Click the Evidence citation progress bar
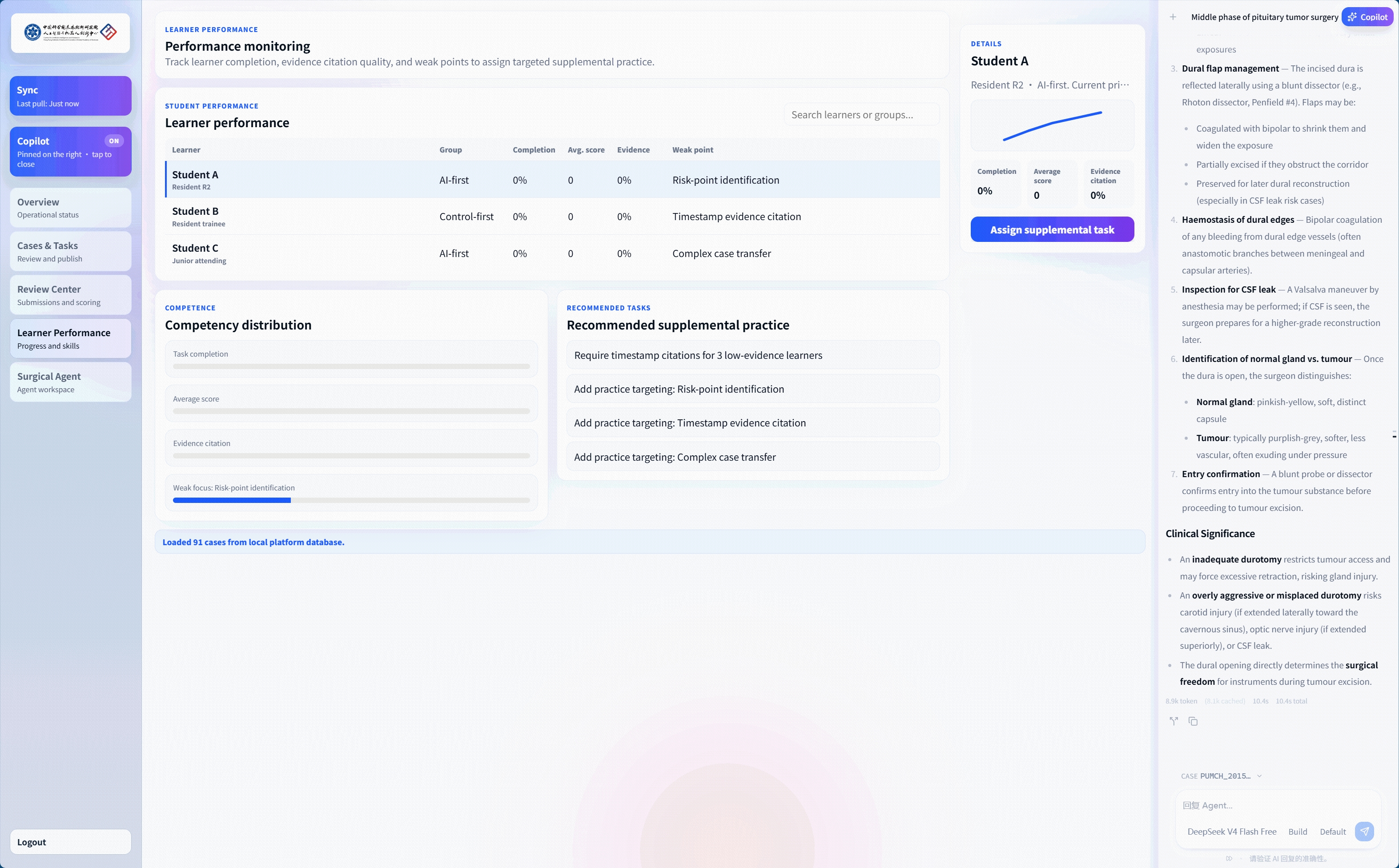Screen dimensions: 1399x868 (x=351, y=456)
